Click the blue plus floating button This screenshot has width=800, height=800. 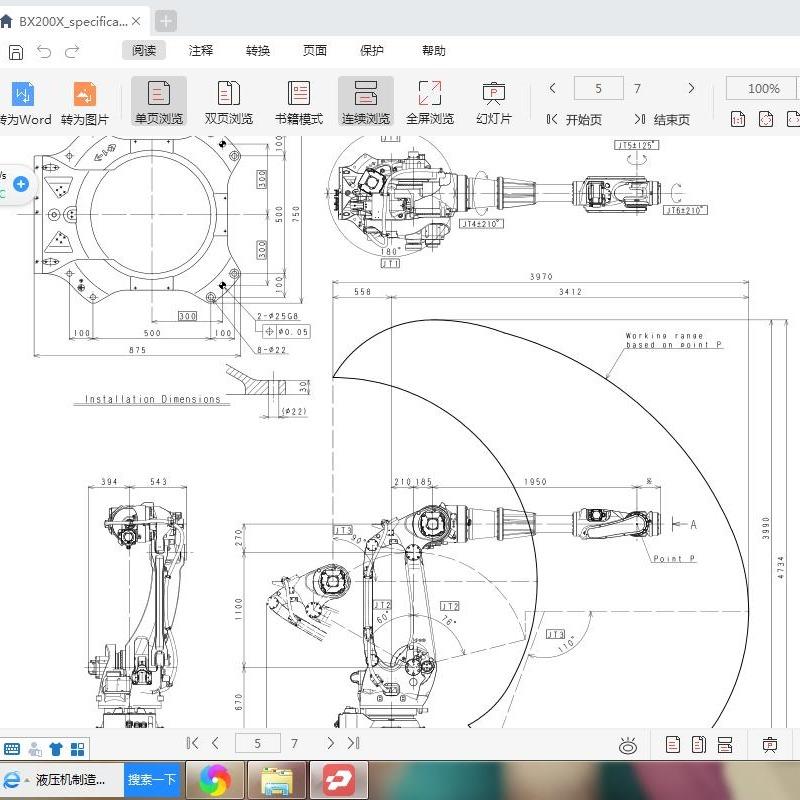pyautogui.click(x=21, y=184)
